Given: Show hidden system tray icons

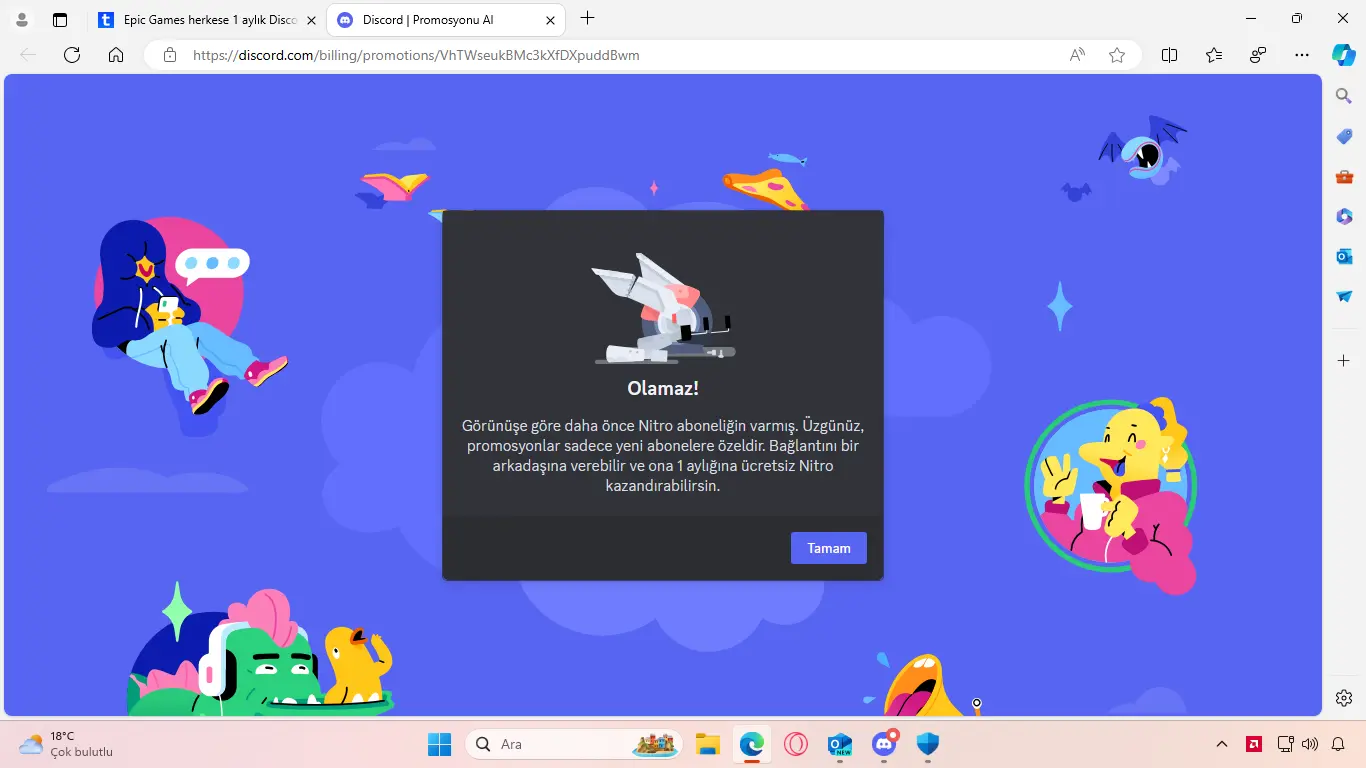Looking at the screenshot, I should pos(1222,744).
